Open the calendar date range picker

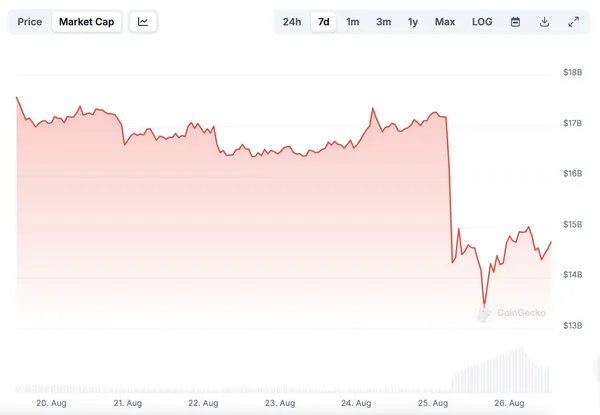(515, 21)
